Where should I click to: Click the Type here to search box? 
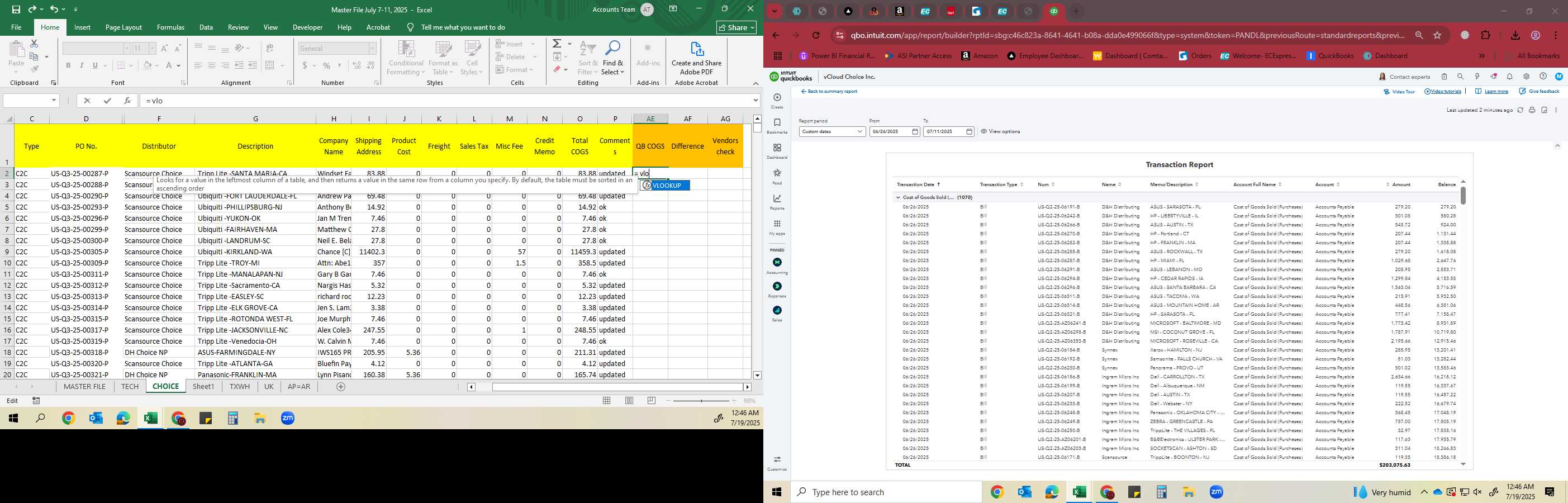886,492
